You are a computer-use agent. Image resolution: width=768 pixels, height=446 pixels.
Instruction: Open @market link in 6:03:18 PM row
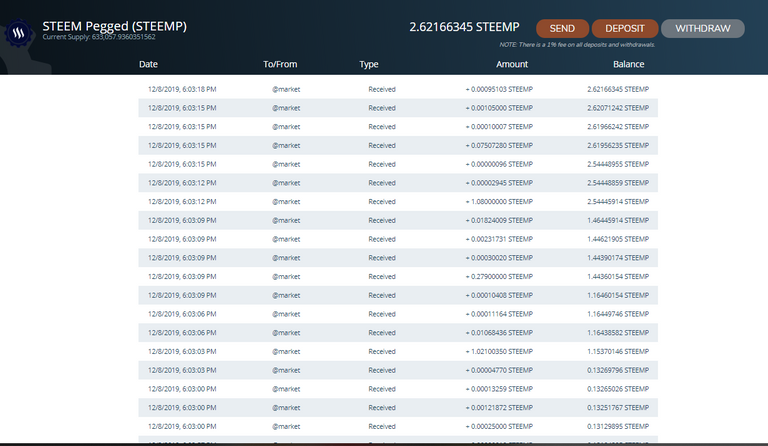tap(286, 90)
